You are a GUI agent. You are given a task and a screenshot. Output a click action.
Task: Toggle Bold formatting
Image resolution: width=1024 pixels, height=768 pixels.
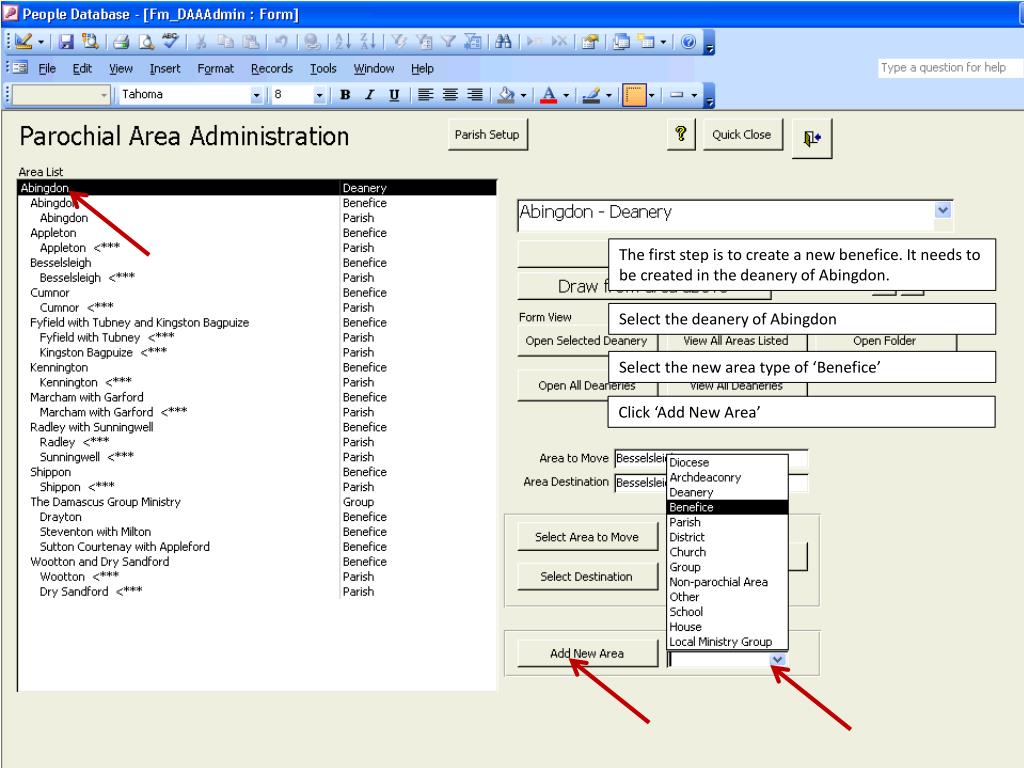click(x=345, y=95)
